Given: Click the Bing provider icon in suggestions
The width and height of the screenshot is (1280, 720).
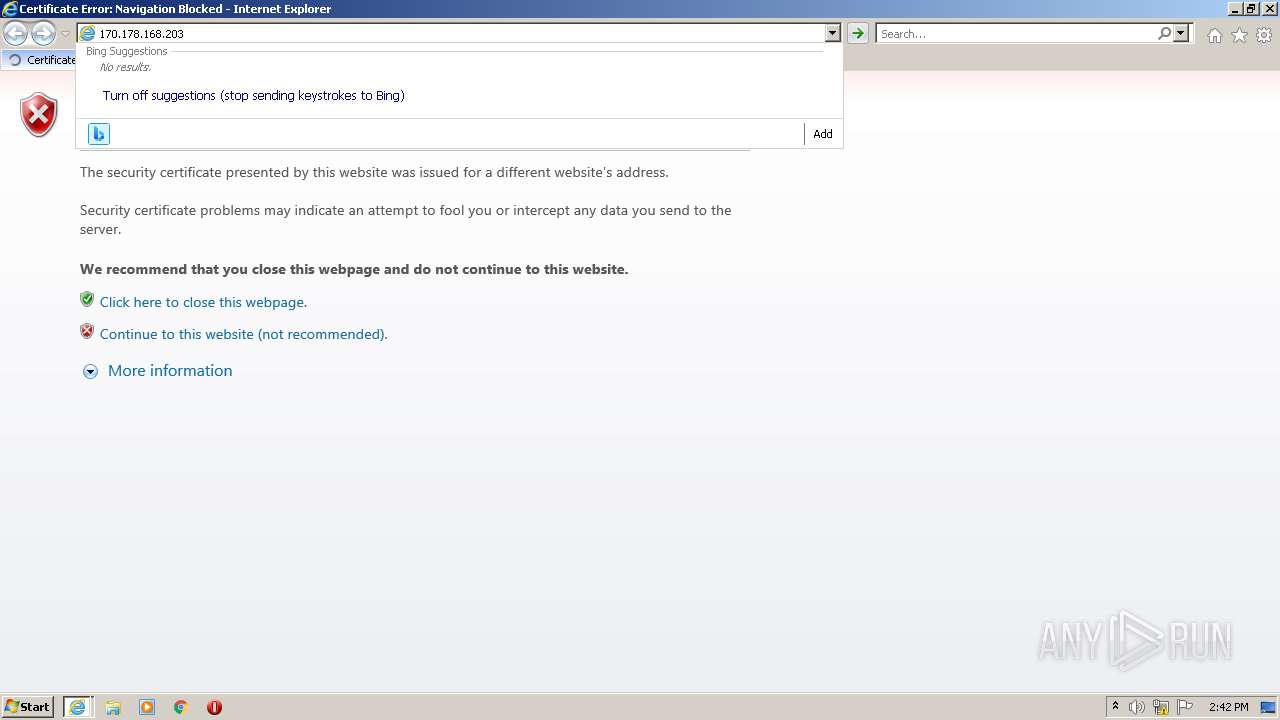Looking at the screenshot, I should [98, 134].
